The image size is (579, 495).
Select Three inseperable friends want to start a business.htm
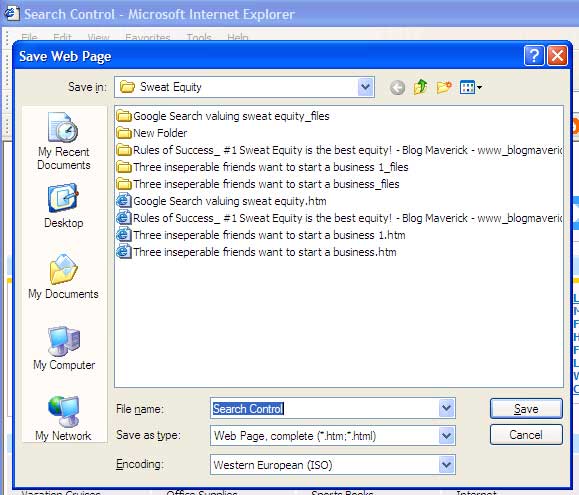coord(257,252)
